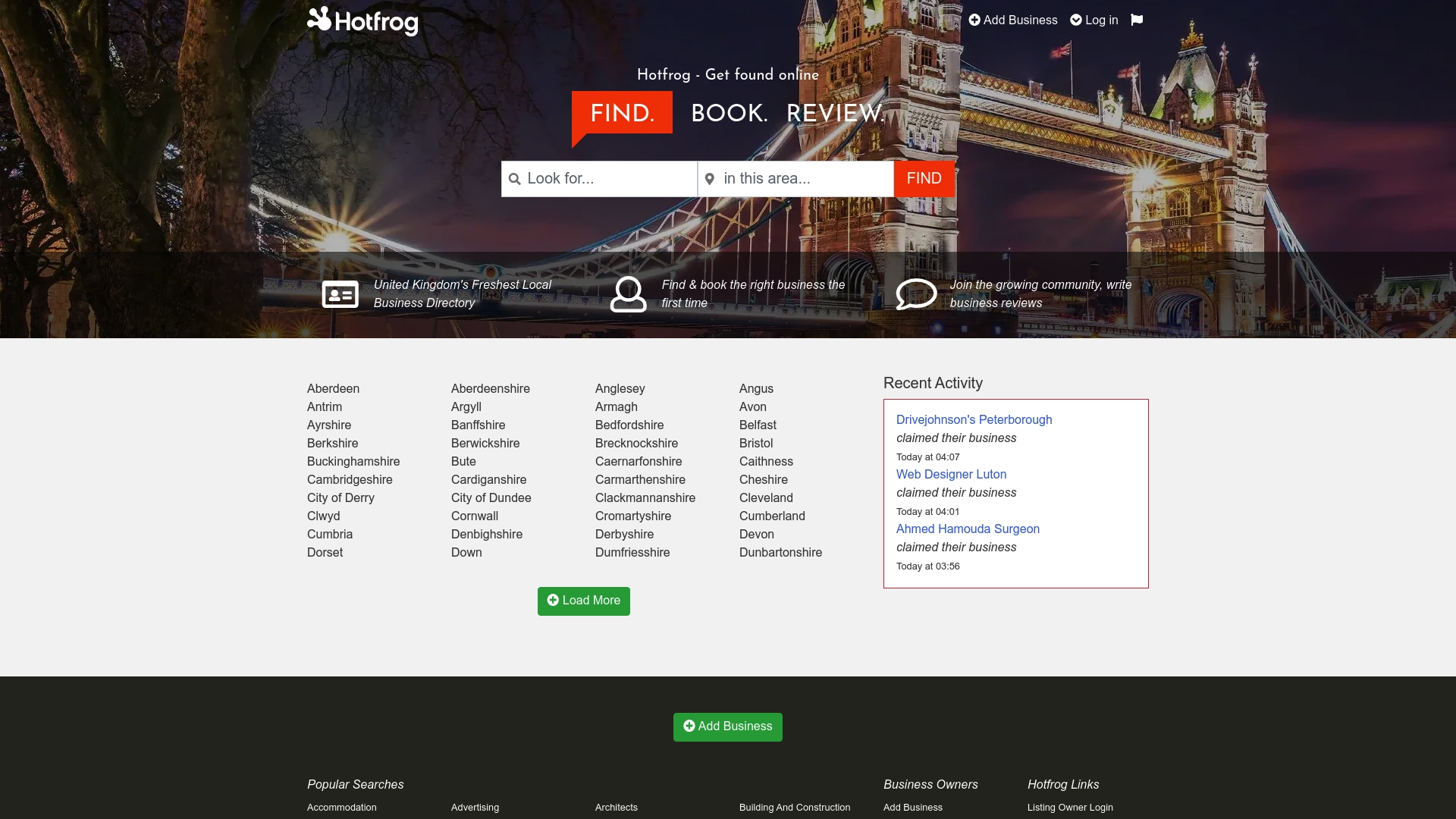Click the Load More button
Viewport: 1456px width, 819px height.
[x=583, y=601]
